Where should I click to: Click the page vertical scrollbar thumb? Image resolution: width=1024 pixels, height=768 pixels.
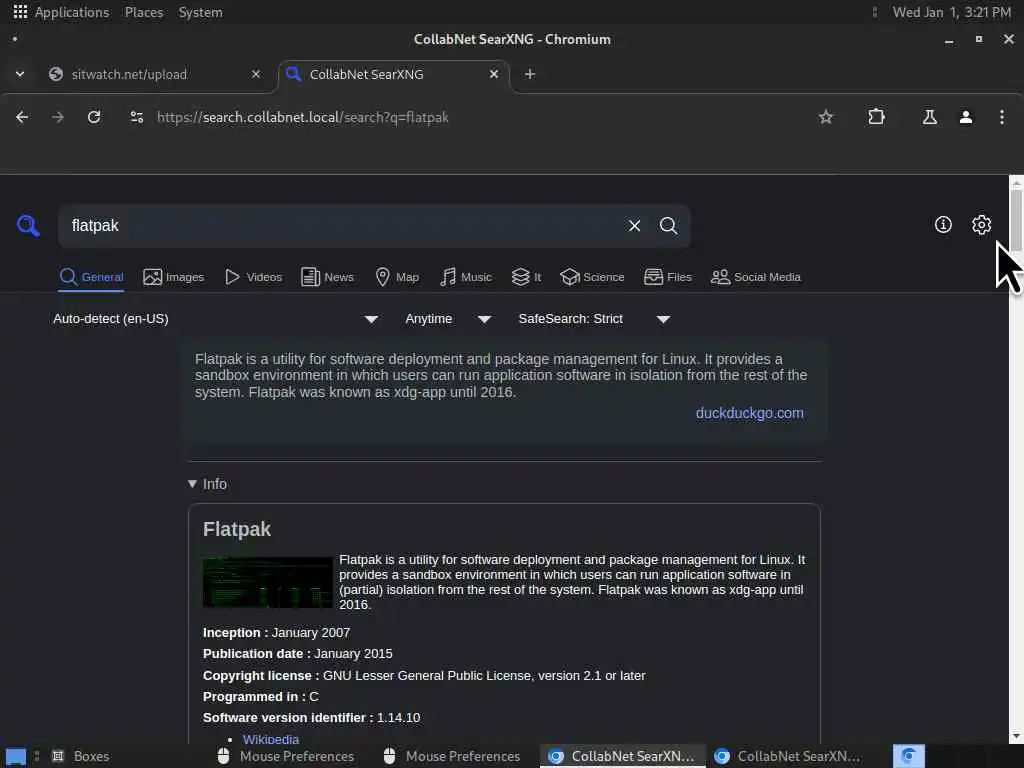1016,219
